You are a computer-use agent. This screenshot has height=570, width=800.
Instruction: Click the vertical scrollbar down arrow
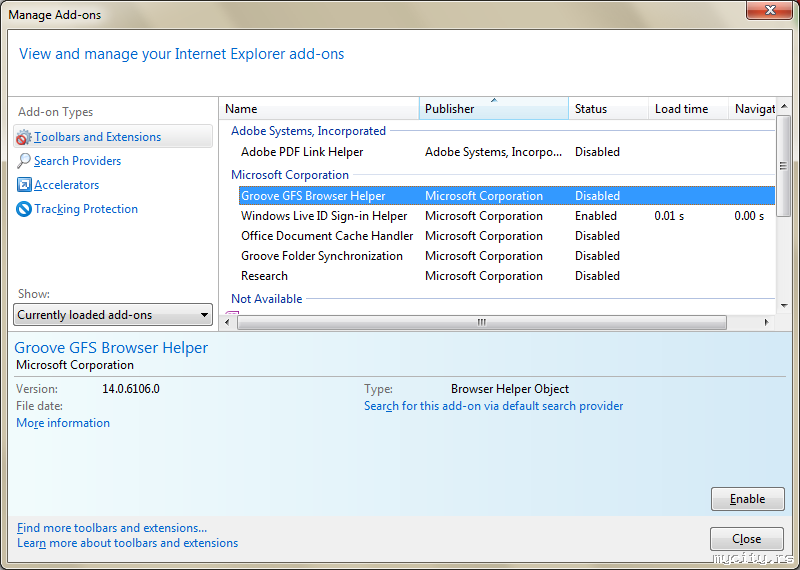[x=784, y=307]
